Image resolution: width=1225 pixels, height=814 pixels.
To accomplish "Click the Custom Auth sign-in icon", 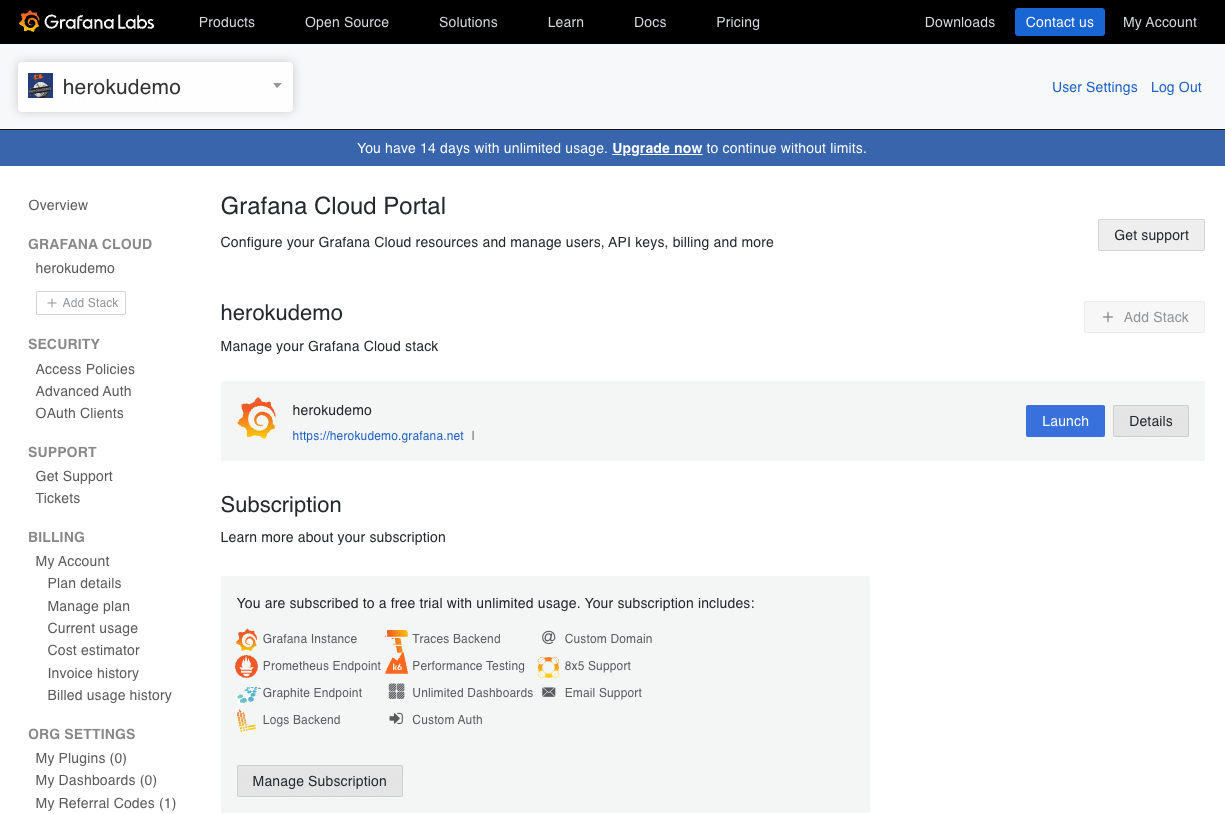I will click(396, 719).
